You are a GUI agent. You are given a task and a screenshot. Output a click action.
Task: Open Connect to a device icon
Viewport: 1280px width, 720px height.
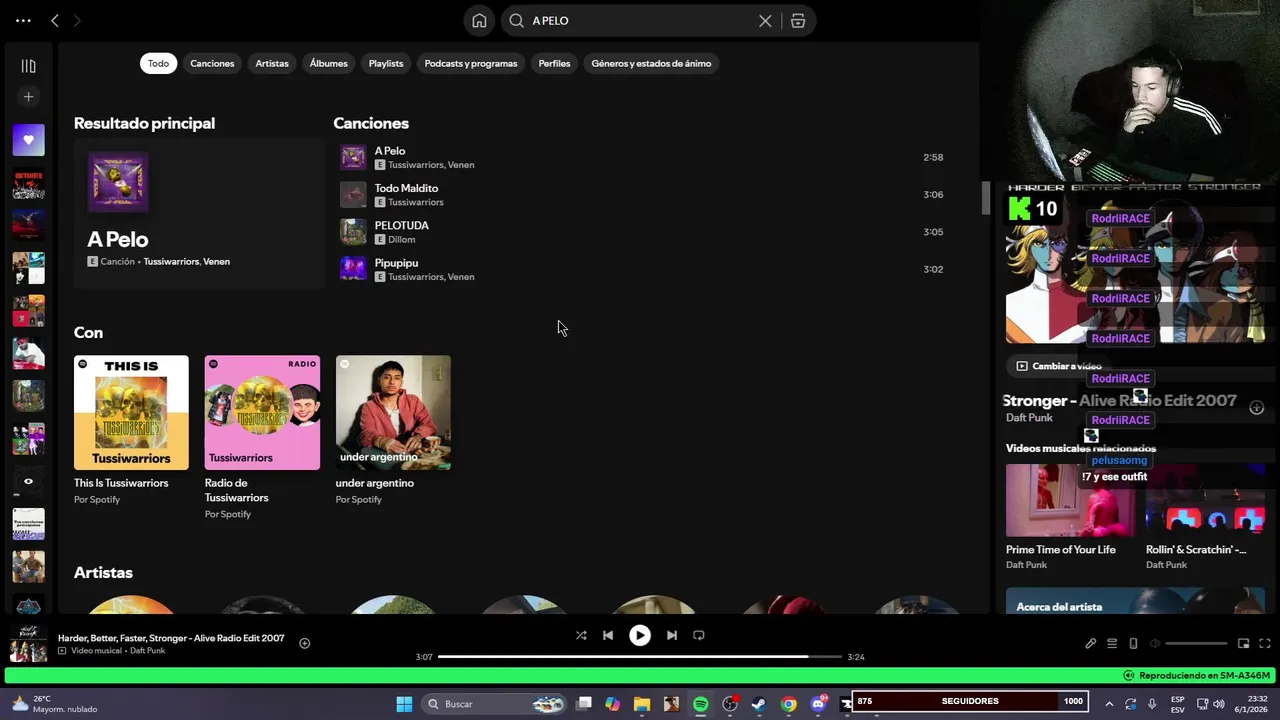coord(1133,643)
